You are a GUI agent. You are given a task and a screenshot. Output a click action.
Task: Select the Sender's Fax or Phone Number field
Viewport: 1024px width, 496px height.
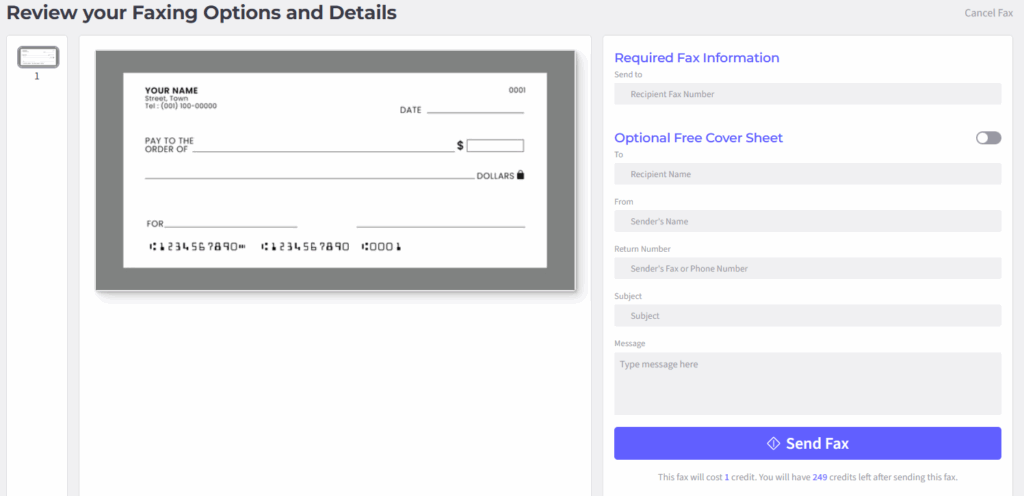click(x=807, y=268)
